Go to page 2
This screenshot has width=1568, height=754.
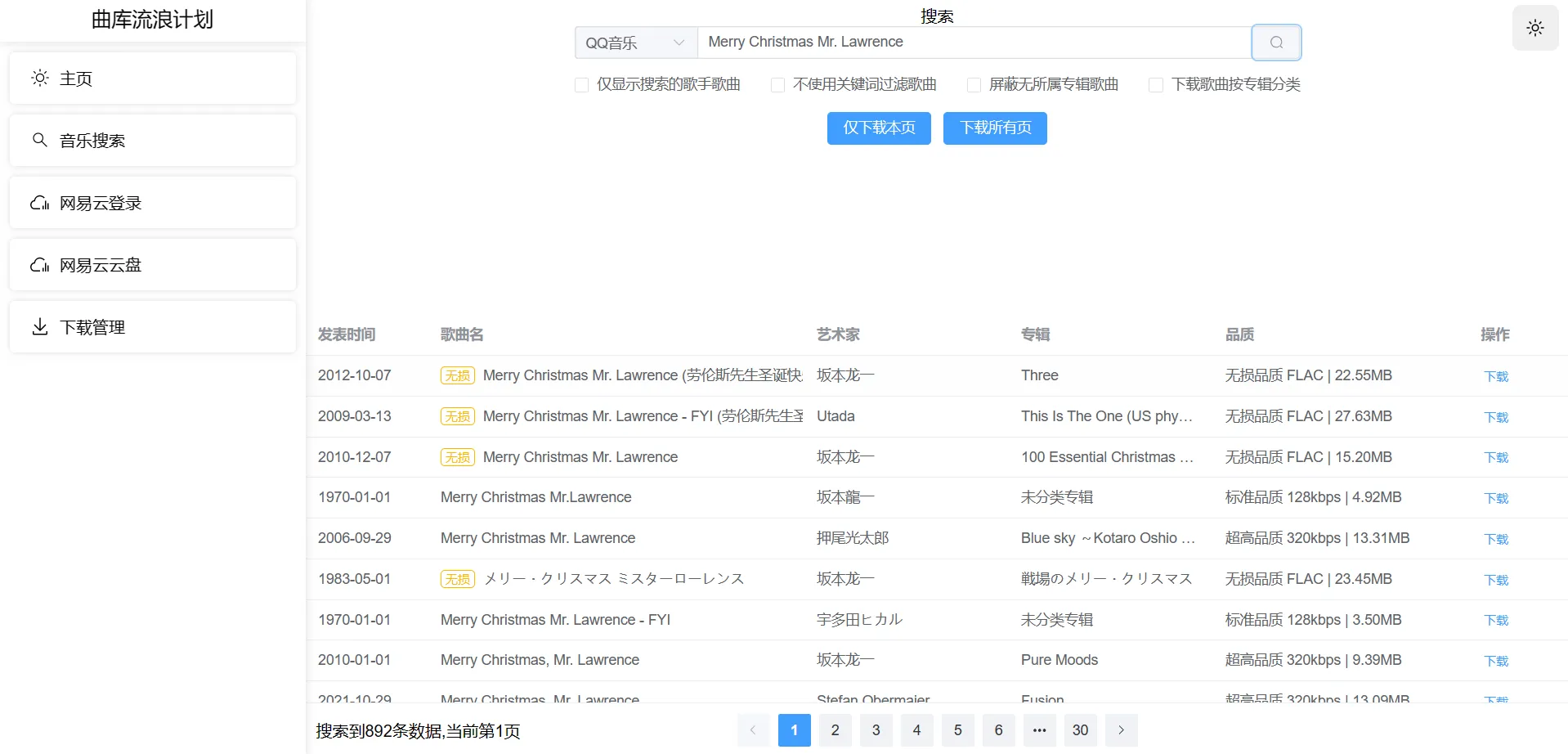(x=835, y=730)
